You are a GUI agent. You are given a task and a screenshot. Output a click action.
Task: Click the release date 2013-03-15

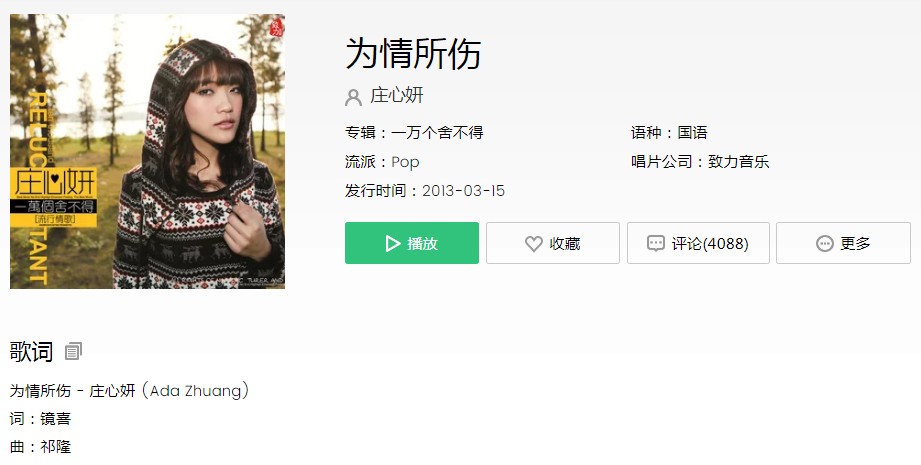point(463,191)
